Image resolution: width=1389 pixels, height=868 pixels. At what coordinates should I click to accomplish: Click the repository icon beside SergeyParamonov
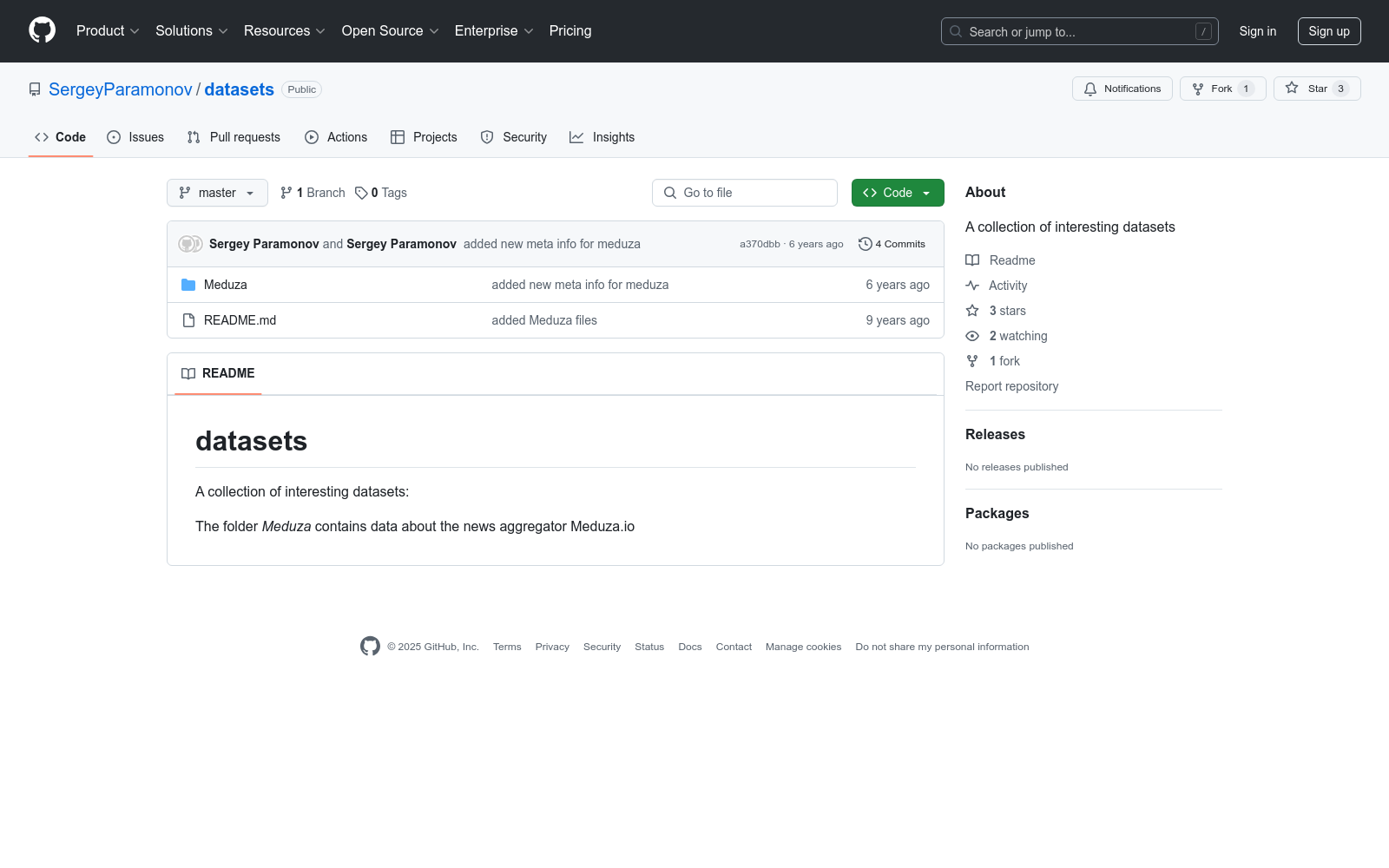(x=35, y=89)
